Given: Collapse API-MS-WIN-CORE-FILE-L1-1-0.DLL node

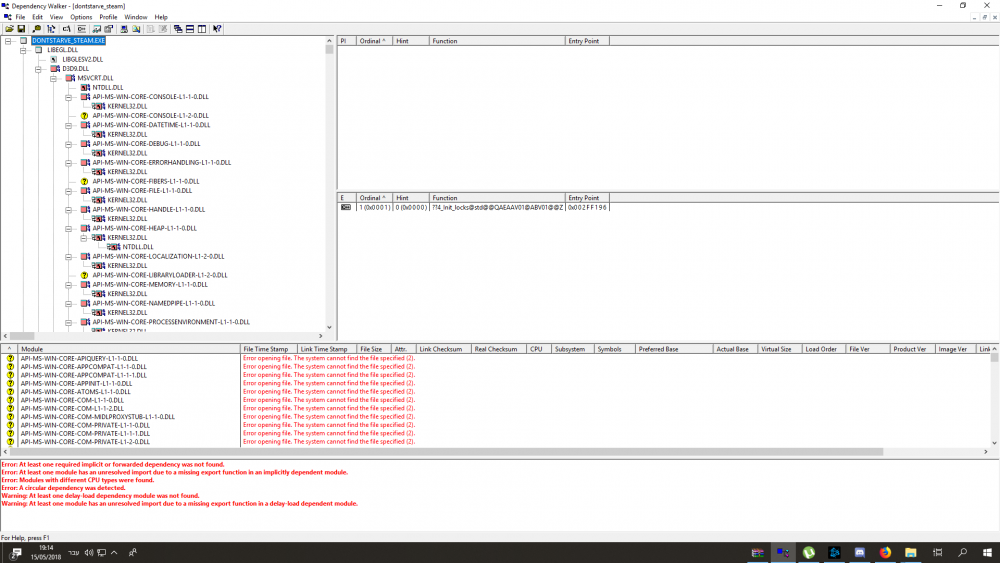Looking at the screenshot, I should (69, 191).
